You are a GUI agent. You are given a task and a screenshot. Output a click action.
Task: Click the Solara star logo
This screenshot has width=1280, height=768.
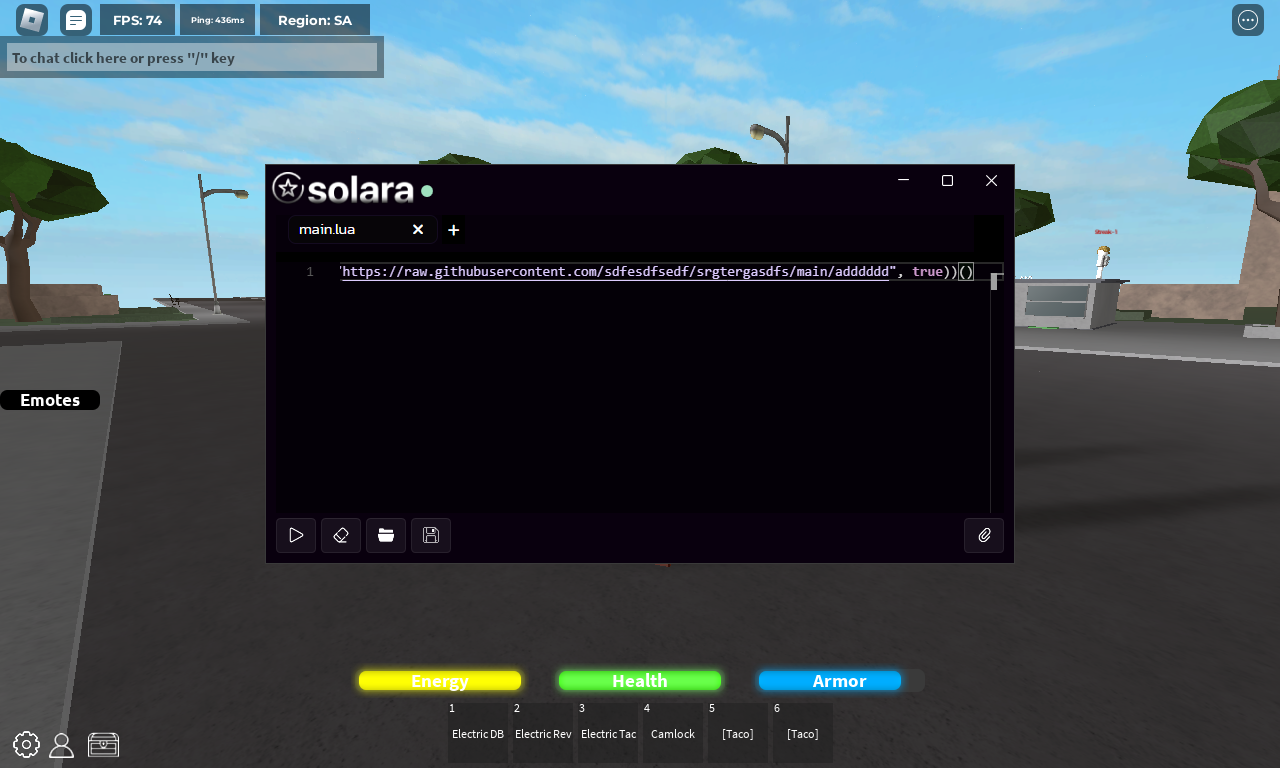288,188
